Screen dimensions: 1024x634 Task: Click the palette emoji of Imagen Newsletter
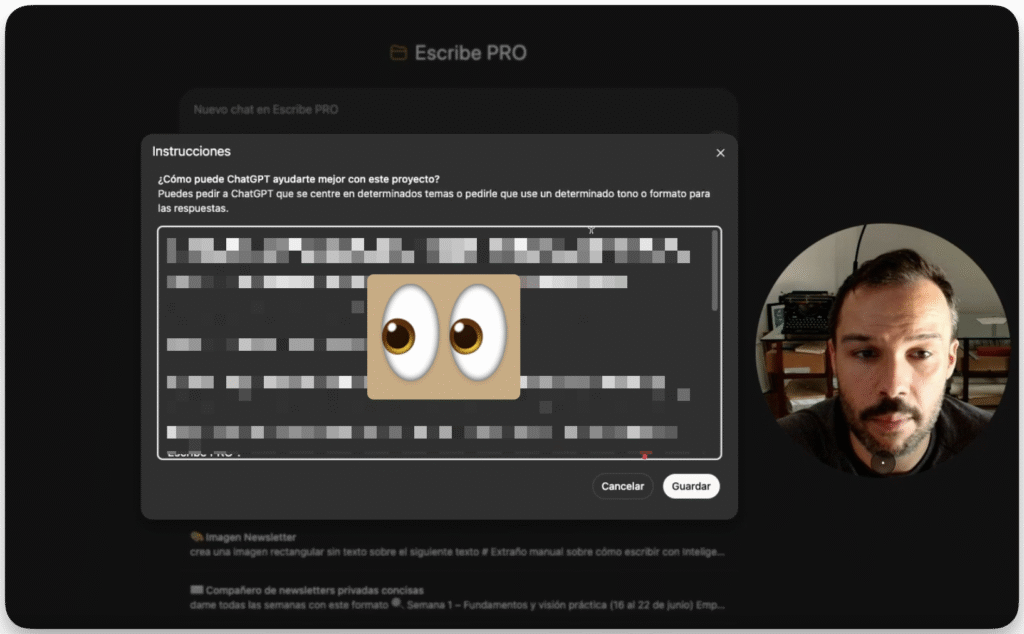pos(196,537)
